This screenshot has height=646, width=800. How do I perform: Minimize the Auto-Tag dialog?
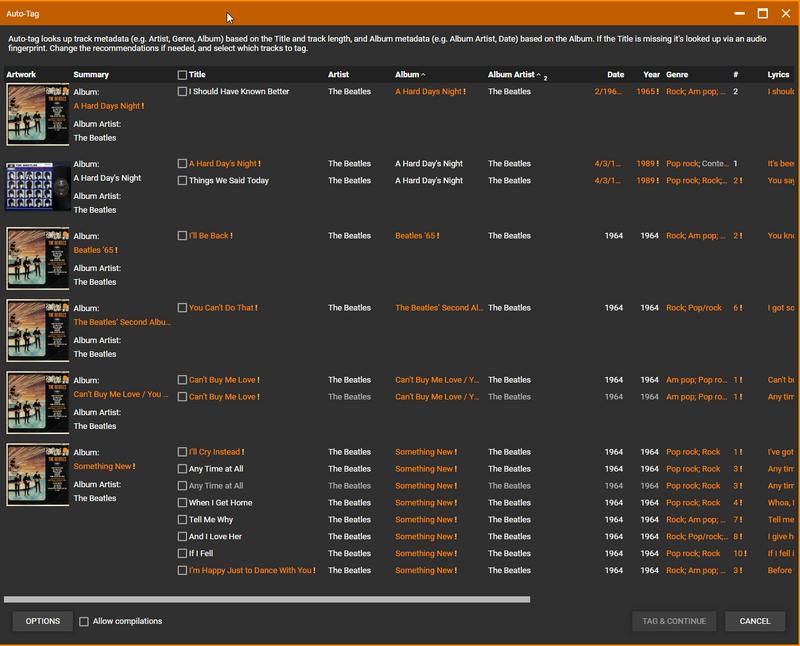(x=739, y=14)
